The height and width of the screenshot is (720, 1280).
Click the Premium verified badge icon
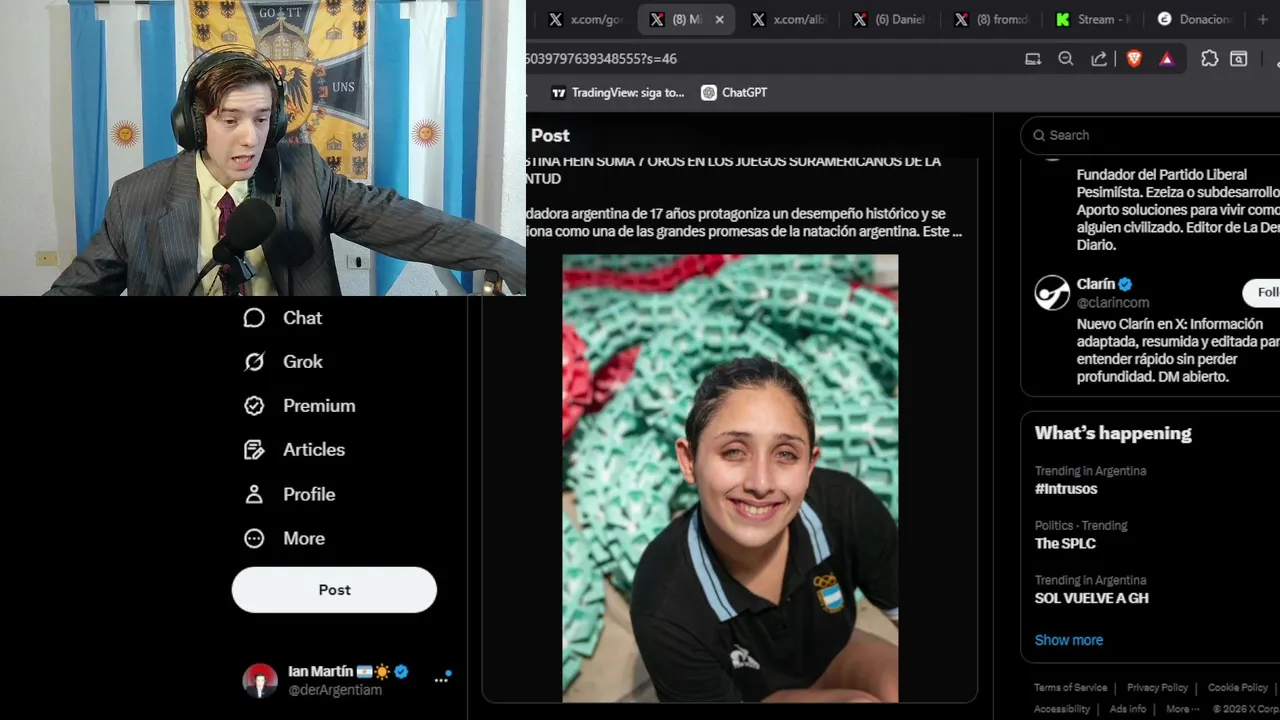254,406
